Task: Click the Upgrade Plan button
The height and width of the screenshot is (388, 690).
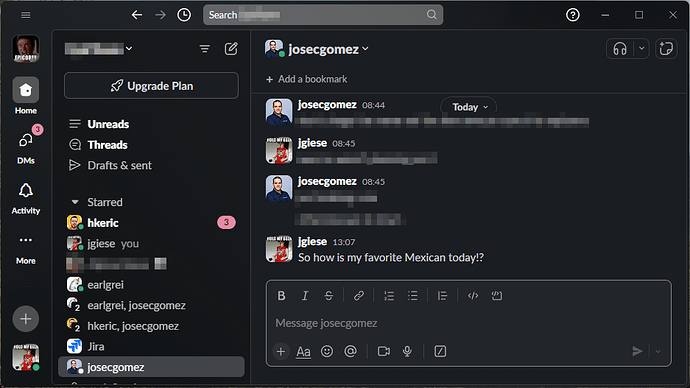Action: coord(151,86)
